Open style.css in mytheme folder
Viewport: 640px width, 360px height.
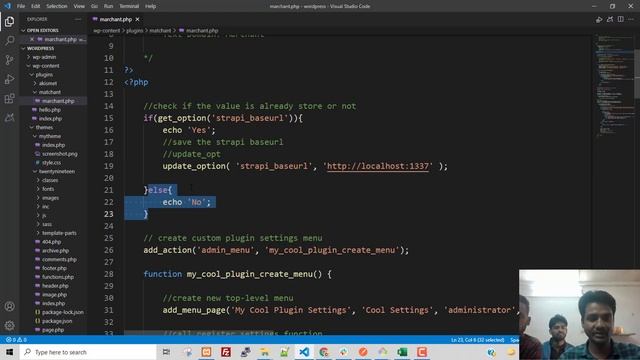[x=51, y=162]
